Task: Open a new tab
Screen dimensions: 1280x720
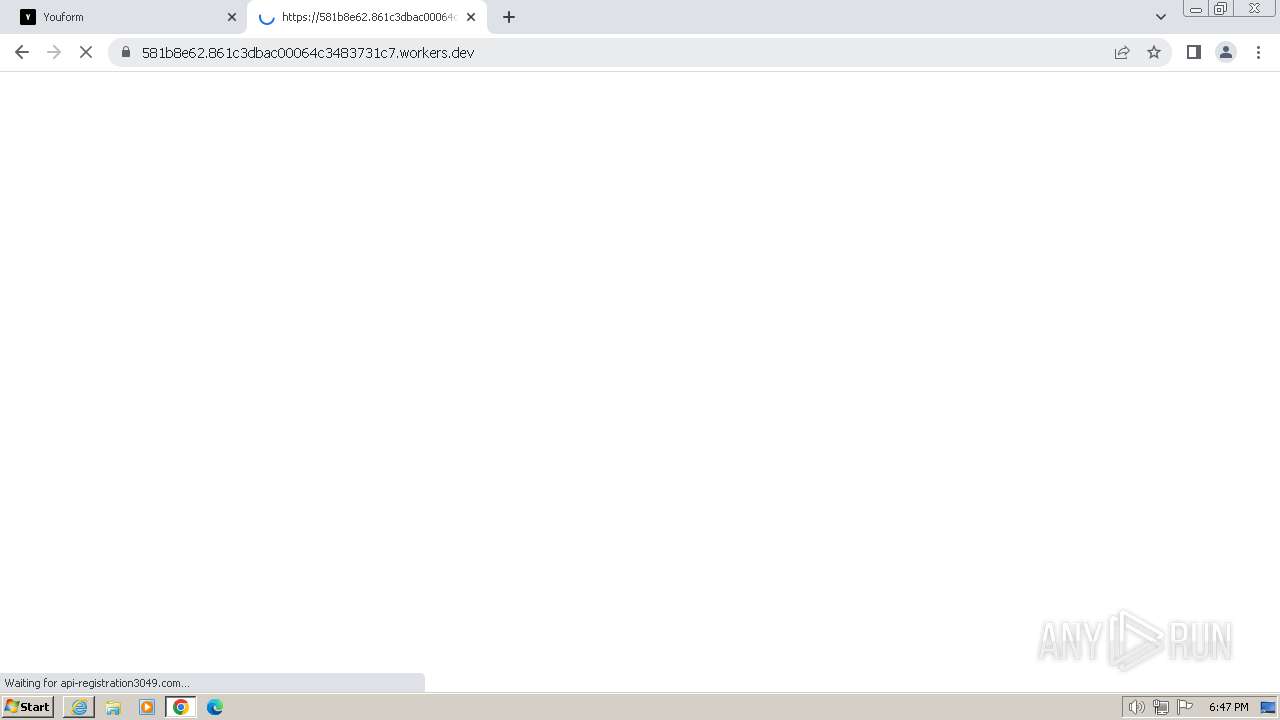Action: tap(509, 17)
